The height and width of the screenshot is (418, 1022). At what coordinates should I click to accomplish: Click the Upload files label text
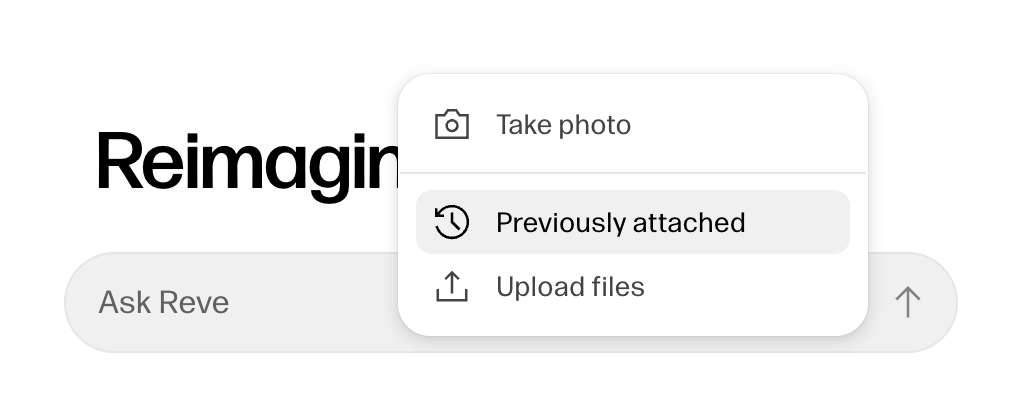[570, 287]
